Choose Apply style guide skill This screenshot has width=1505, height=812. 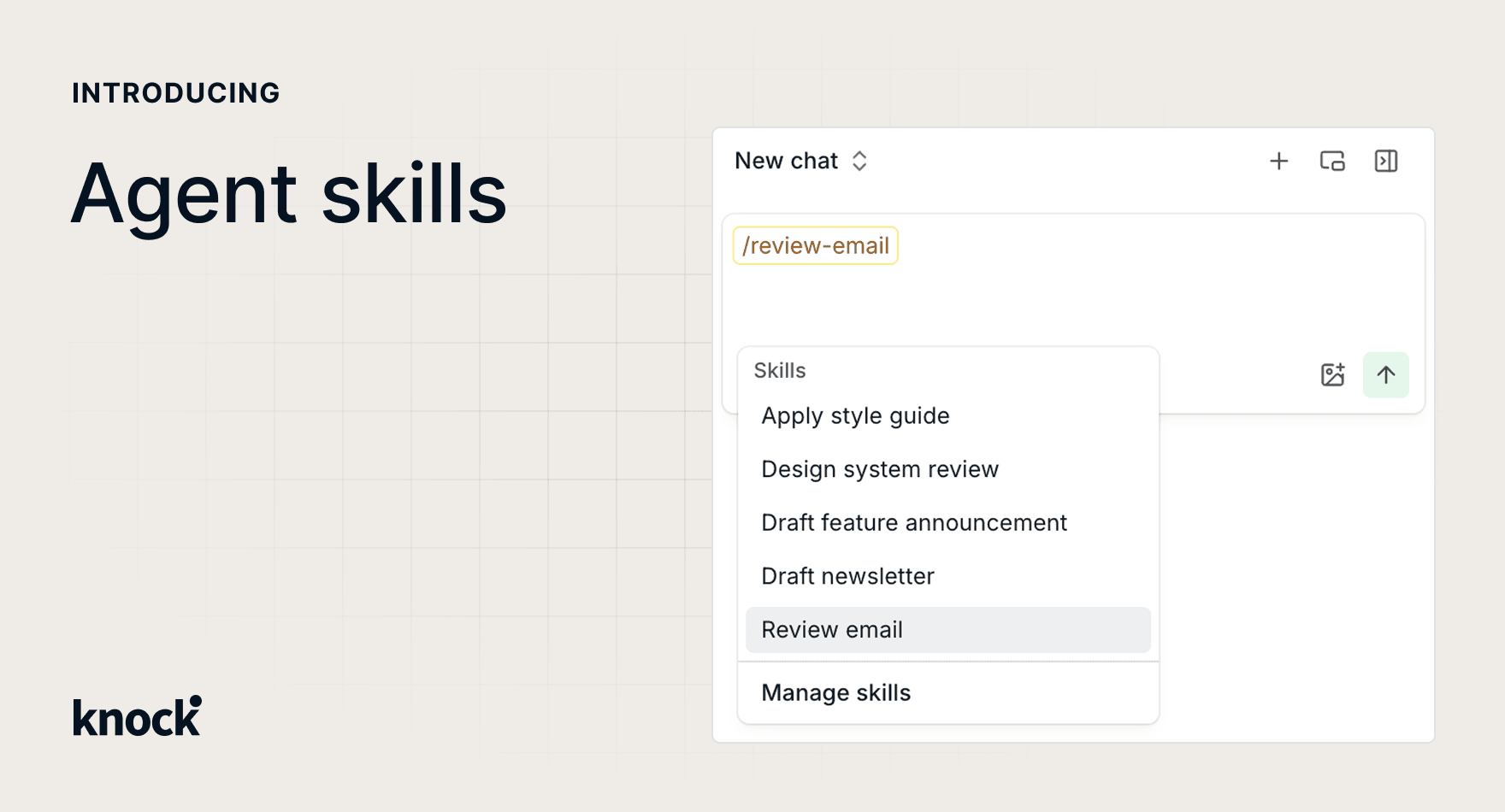click(x=855, y=416)
